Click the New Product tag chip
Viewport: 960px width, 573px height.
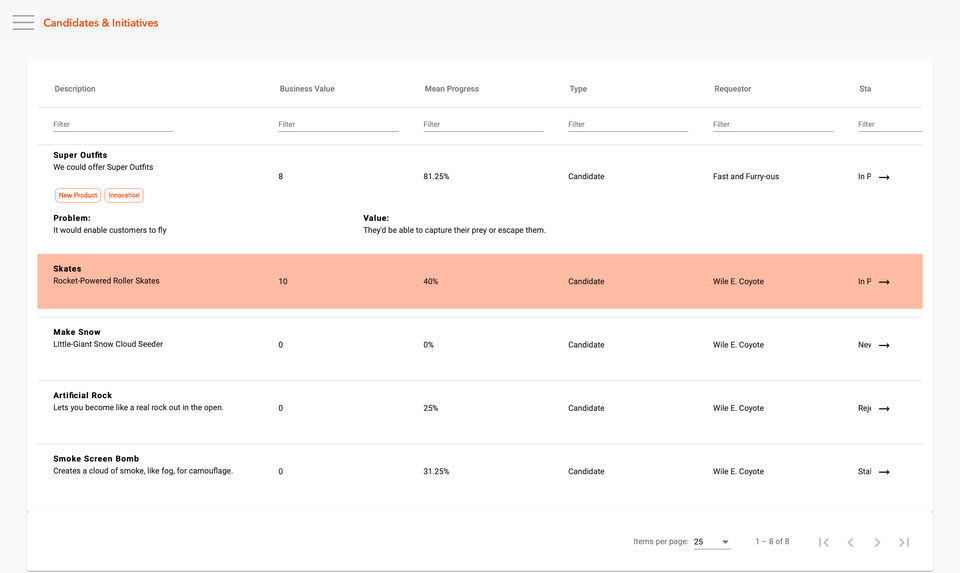click(x=78, y=195)
